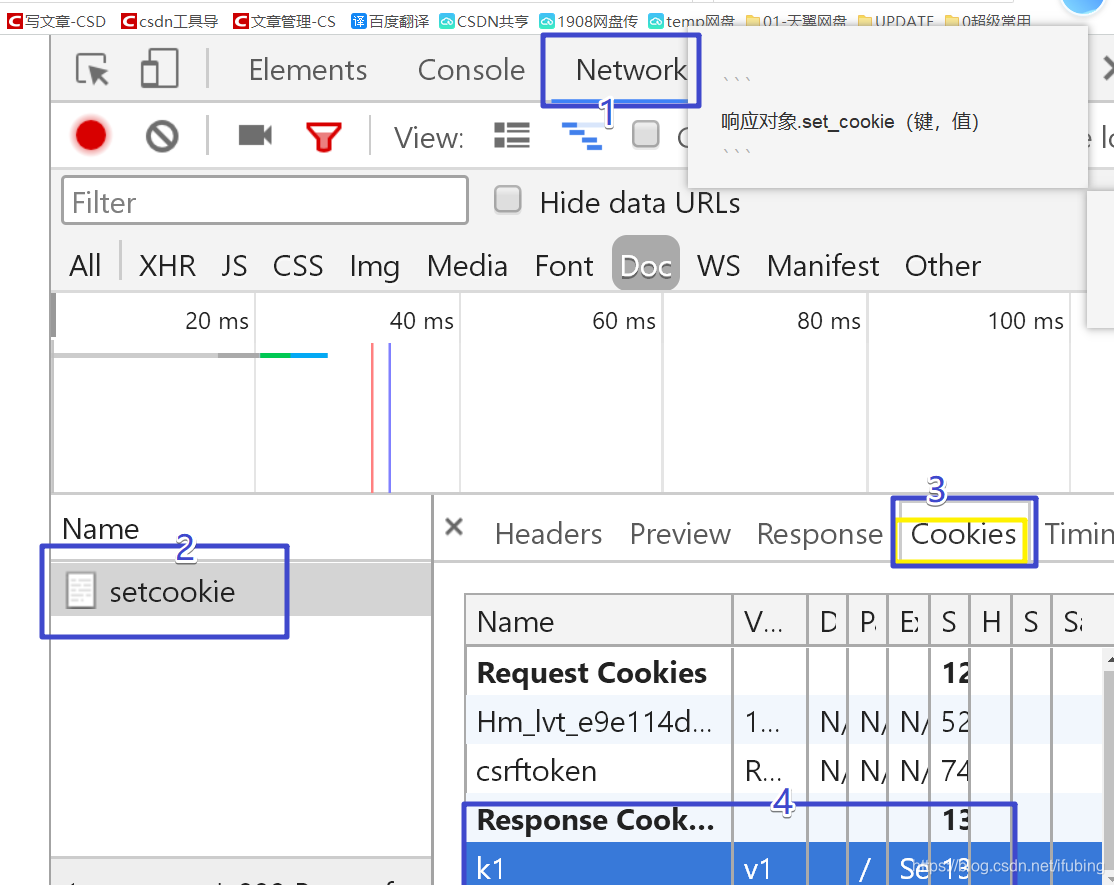Filter requests by JS

[x=234, y=266]
